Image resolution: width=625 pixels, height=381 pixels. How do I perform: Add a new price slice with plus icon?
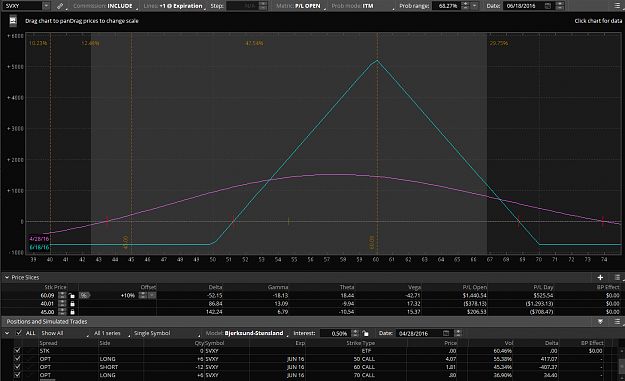(x=600, y=277)
